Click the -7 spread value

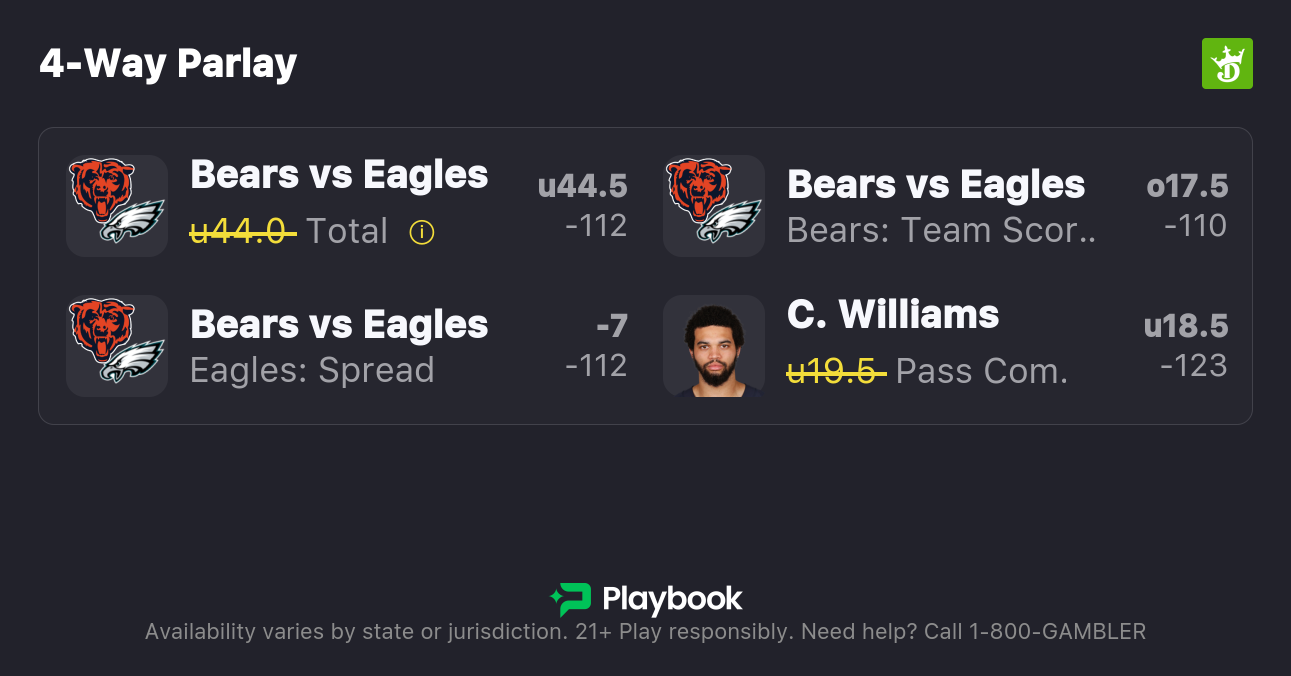[611, 326]
